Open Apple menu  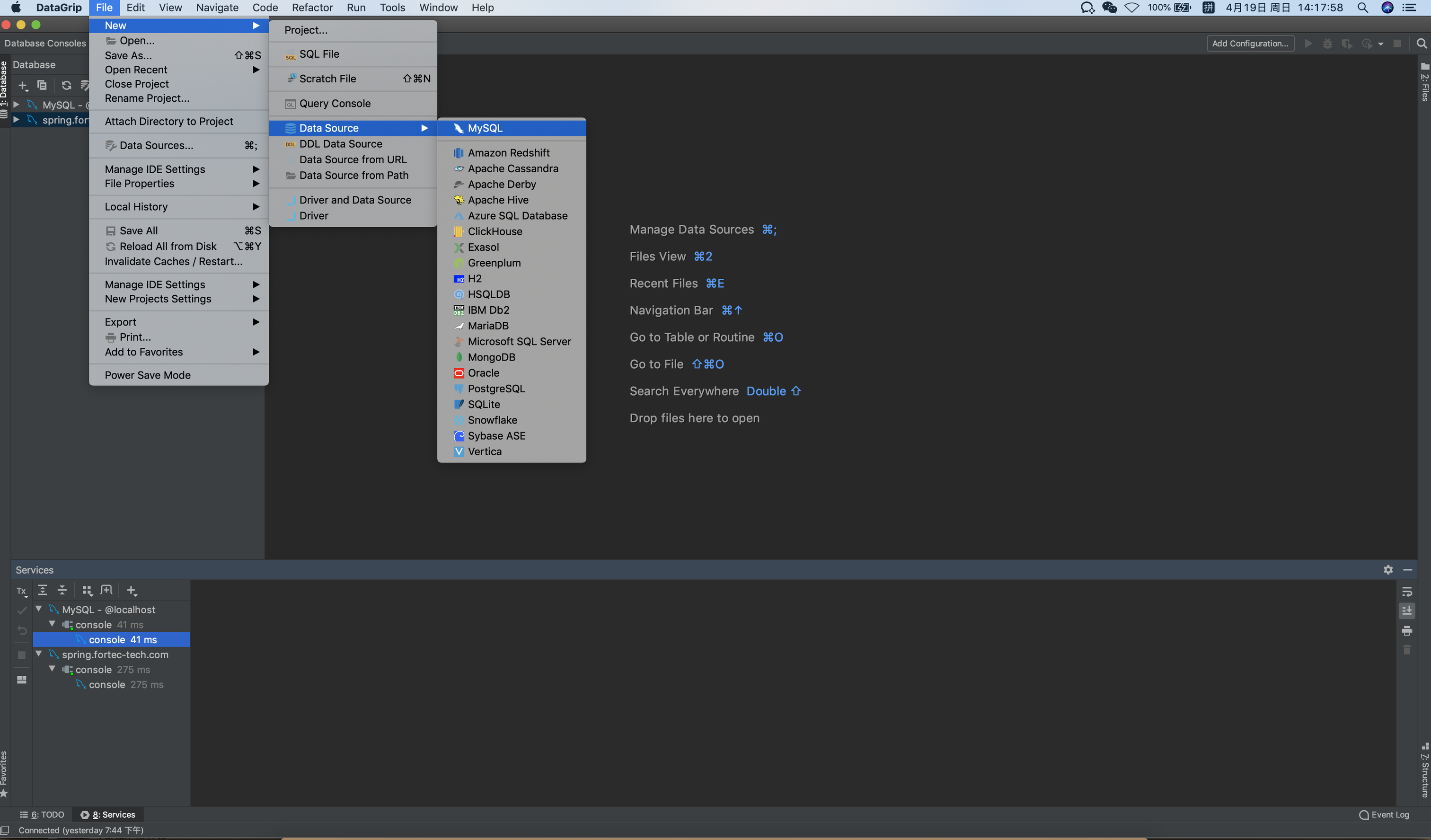pyautogui.click(x=16, y=8)
